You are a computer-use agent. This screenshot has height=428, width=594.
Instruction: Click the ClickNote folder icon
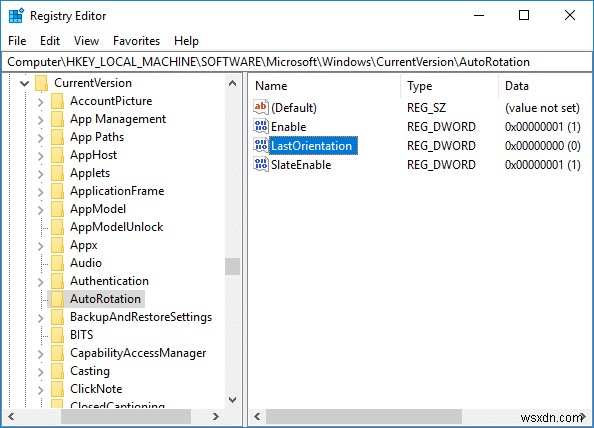tap(57, 389)
